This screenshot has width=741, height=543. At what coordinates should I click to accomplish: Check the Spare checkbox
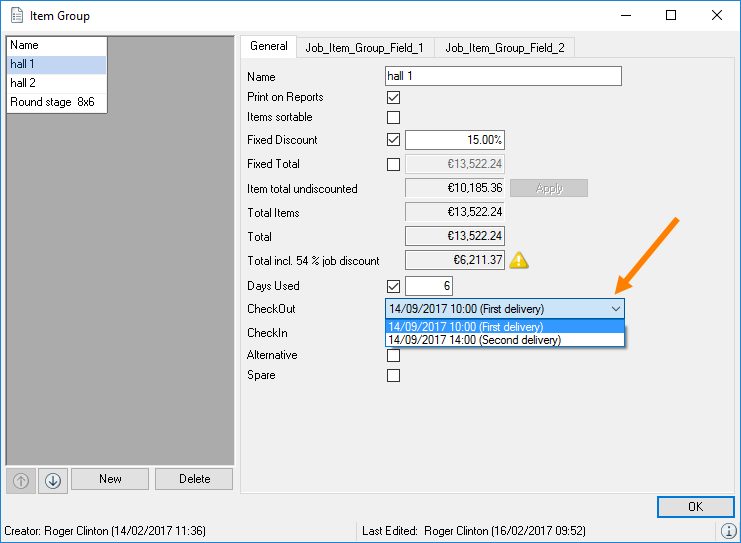point(393,376)
